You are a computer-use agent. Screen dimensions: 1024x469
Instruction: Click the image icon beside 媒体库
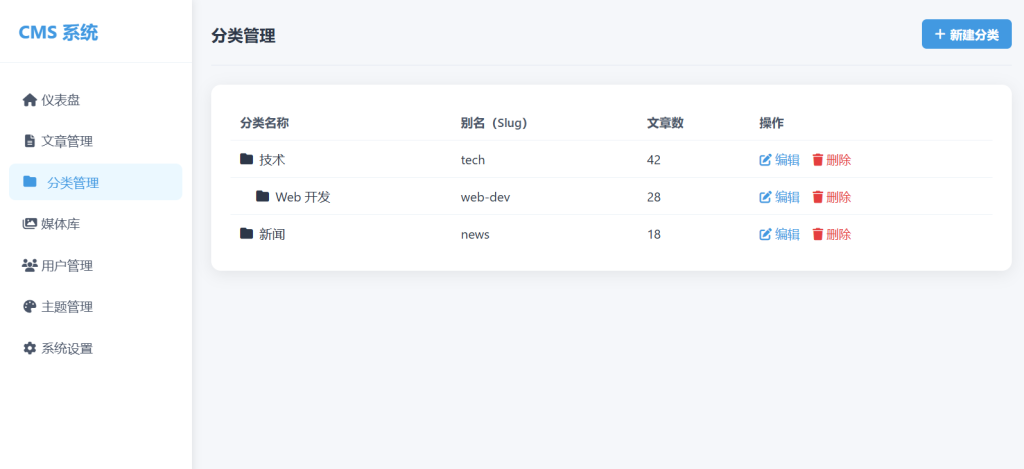pyautogui.click(x=29, y=224)
